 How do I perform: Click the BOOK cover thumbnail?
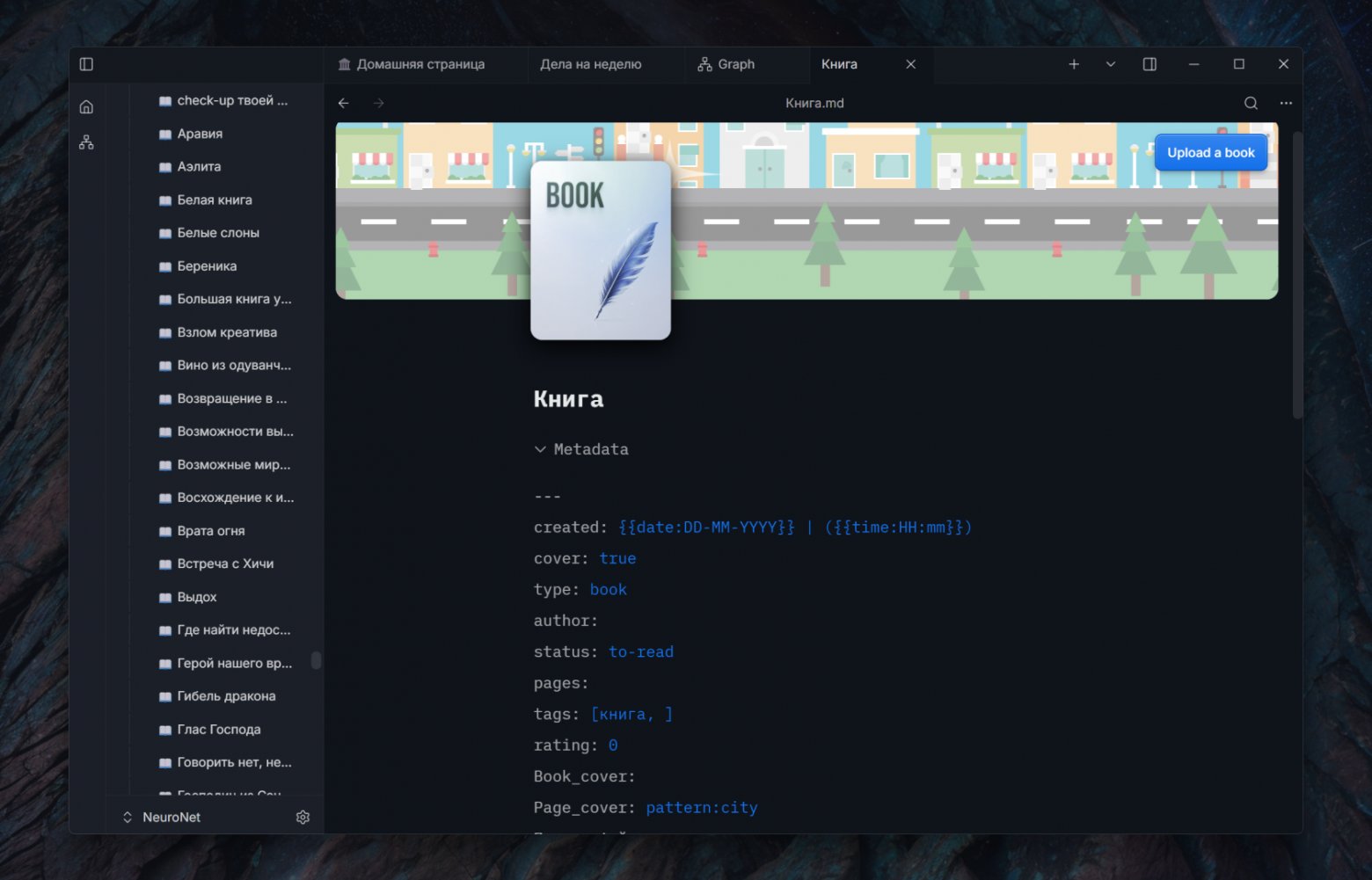point(601,251)
